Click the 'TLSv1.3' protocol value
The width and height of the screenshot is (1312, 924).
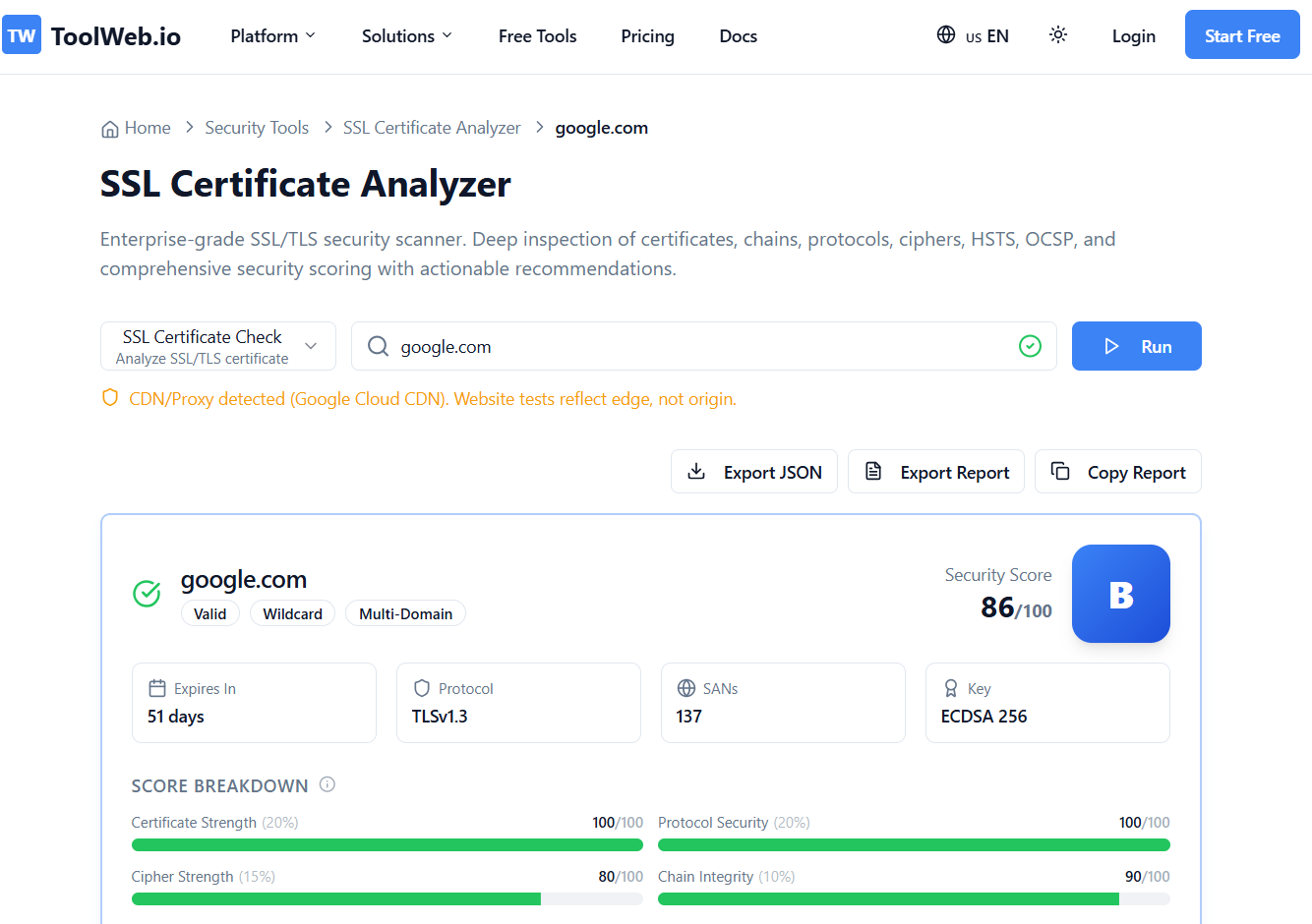pos(440,717)
